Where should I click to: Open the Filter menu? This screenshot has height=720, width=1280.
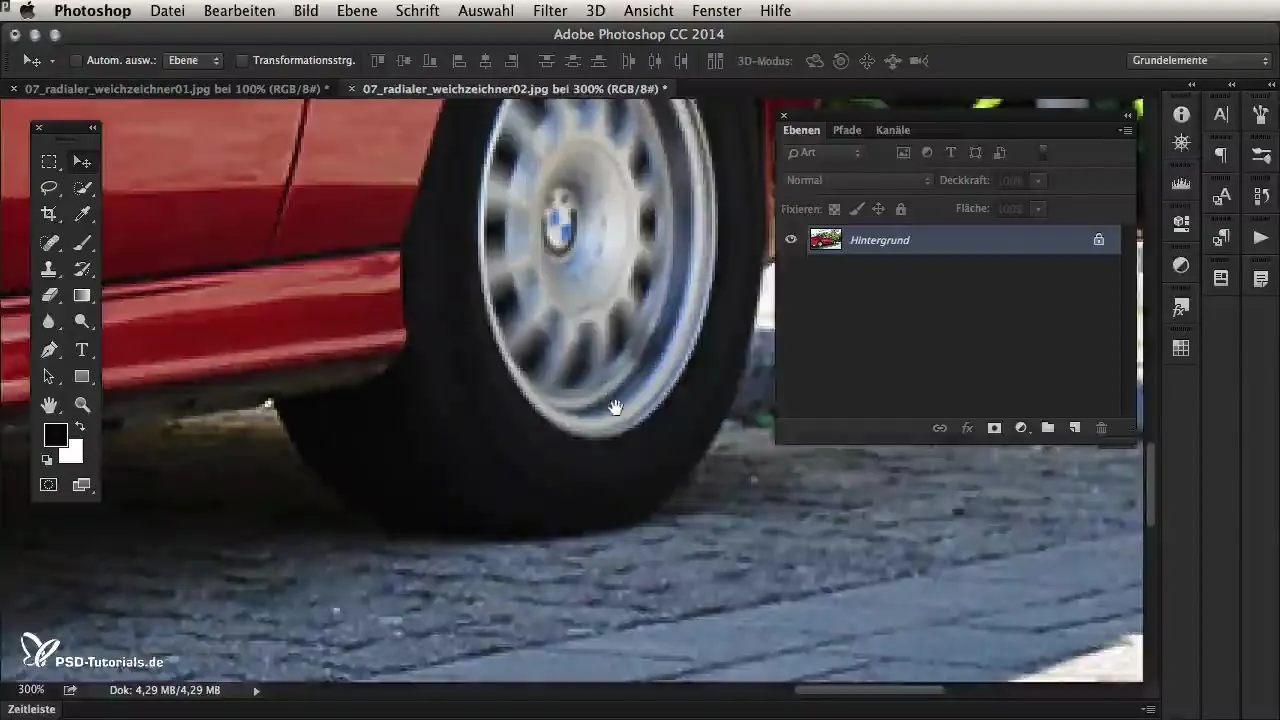550,11
